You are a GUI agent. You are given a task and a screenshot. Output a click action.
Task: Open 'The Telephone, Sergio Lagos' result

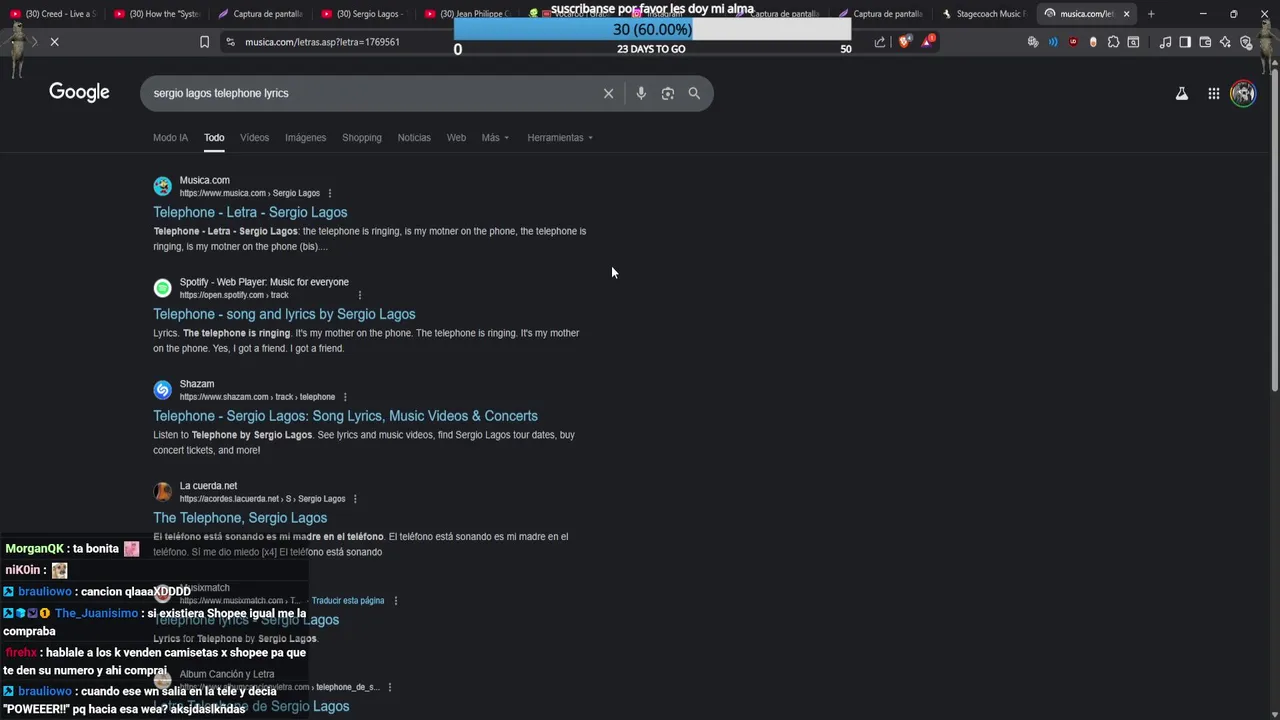pos(240,518)
